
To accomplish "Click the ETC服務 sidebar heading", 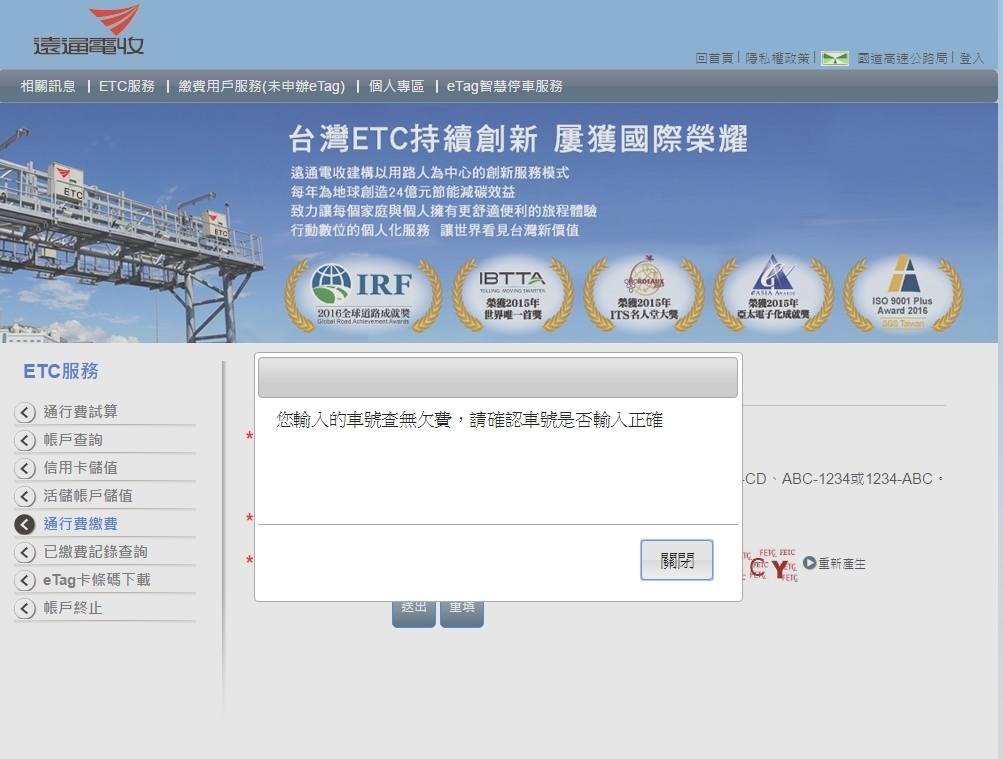I will pos(61,372).
